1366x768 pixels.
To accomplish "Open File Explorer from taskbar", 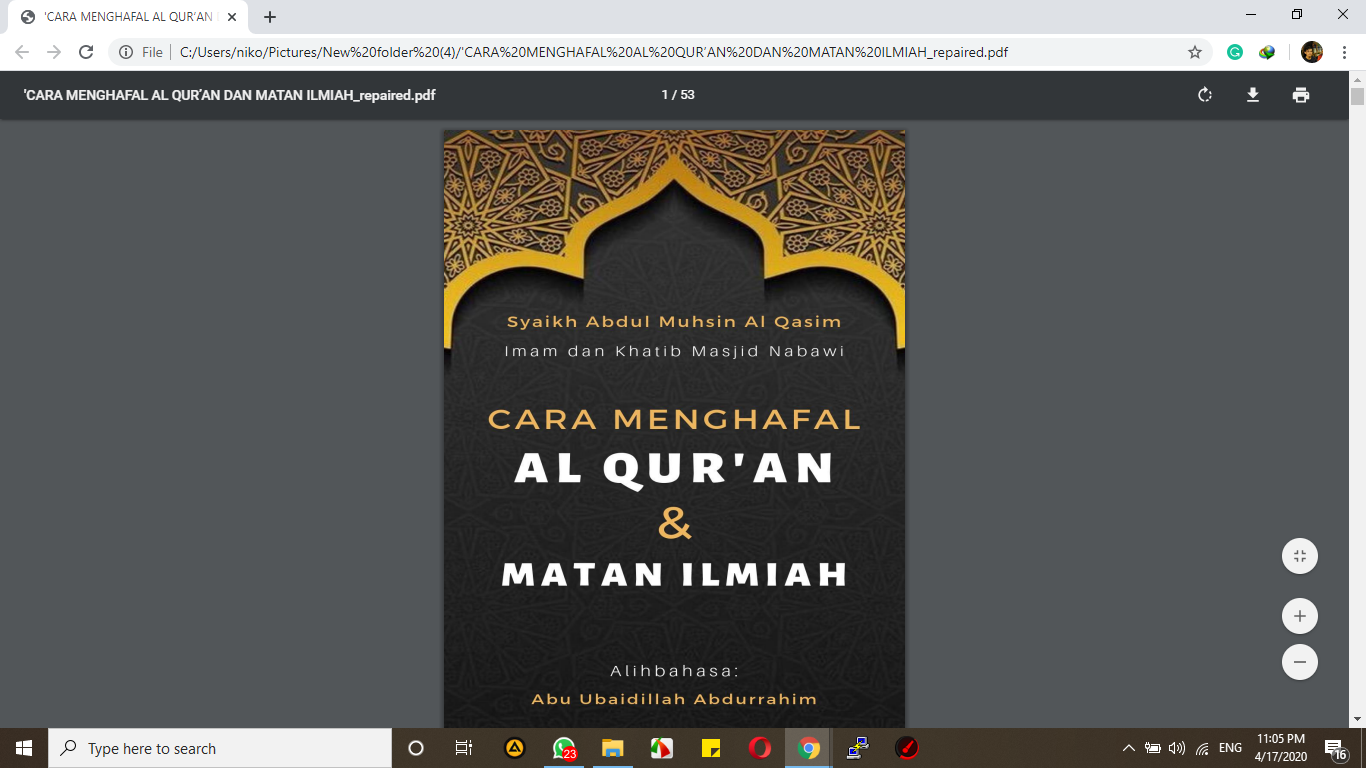I will (612, 748).
